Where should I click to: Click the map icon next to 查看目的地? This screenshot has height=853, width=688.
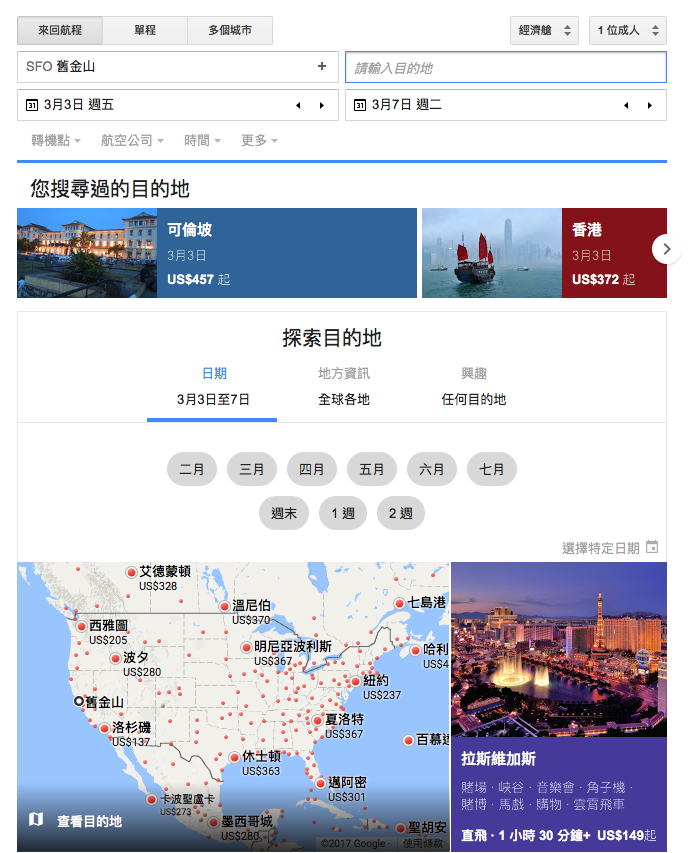(36, 819)
